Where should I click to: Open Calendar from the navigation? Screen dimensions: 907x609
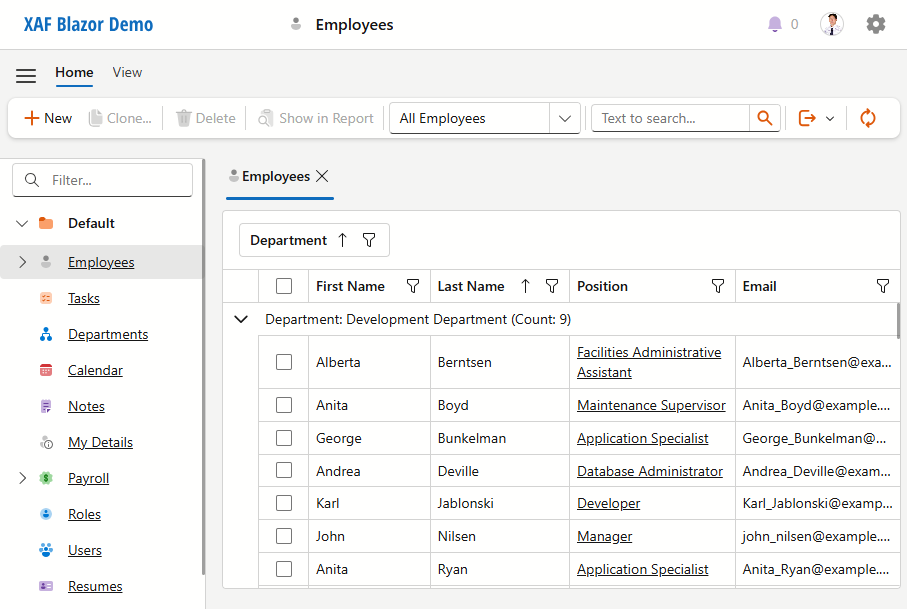pos(95,370)
